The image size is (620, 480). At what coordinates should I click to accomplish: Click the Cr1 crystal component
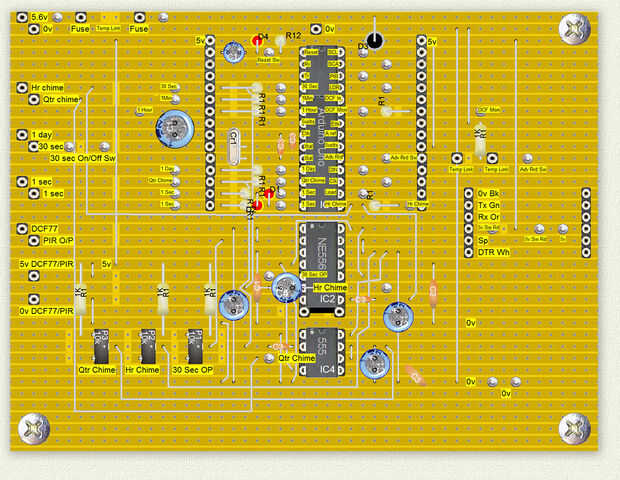[x=233, y=147]
